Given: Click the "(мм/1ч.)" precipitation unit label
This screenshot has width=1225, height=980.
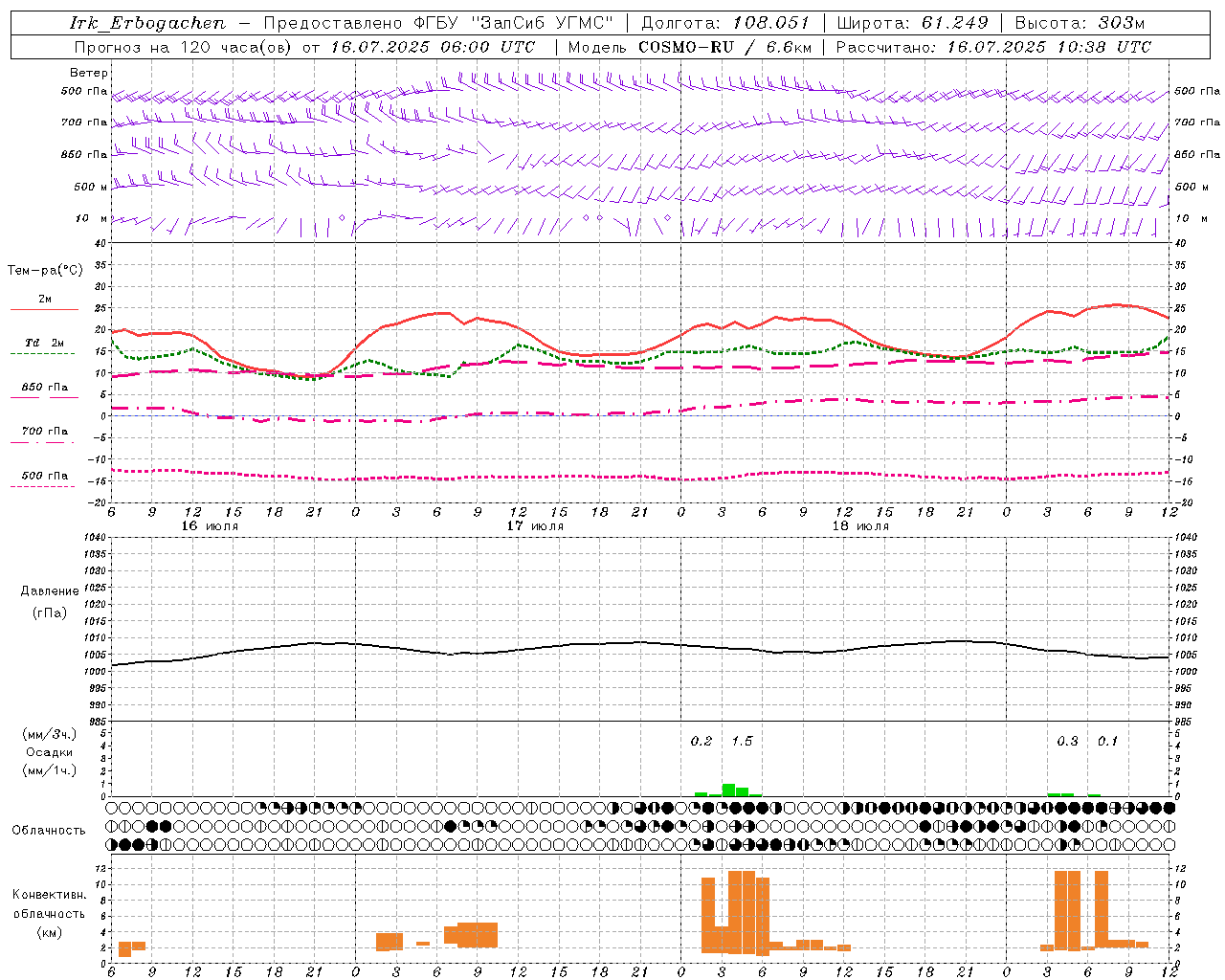Looking at the screenshot, I should pyautogui.click(x=50, y=770).
